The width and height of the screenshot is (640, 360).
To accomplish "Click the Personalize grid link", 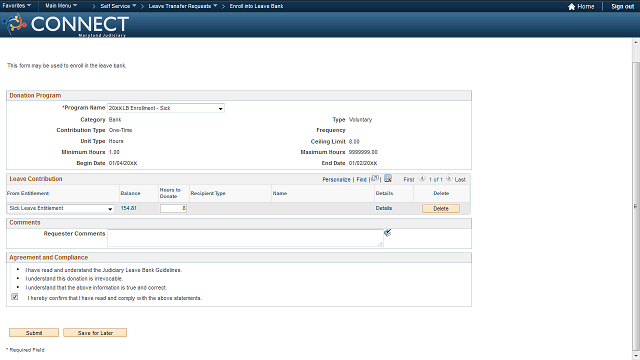I will 336,180.
